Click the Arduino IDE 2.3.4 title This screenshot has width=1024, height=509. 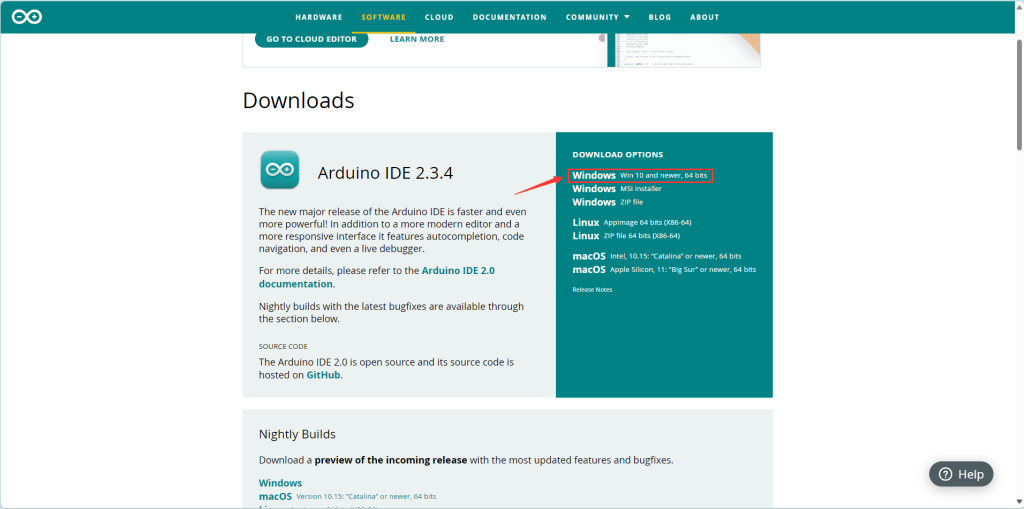click(385, 173)
